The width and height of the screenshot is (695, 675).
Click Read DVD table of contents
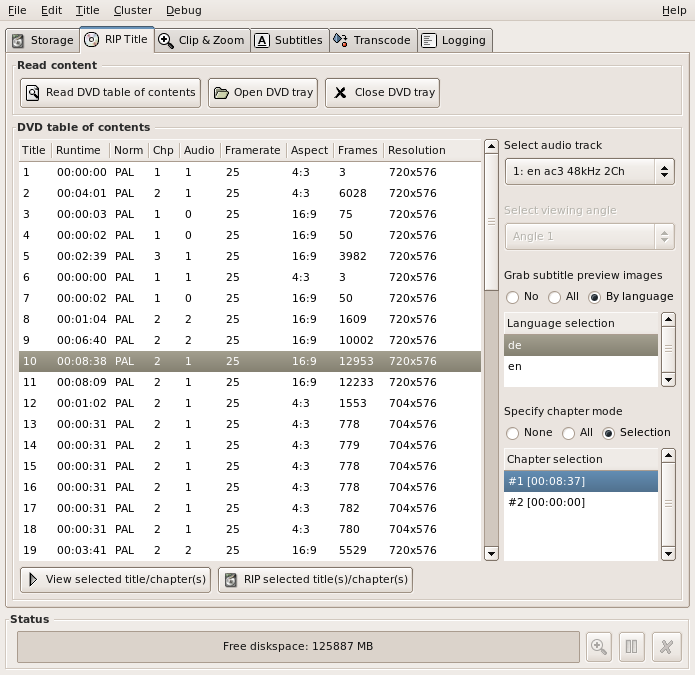[110, 93]
